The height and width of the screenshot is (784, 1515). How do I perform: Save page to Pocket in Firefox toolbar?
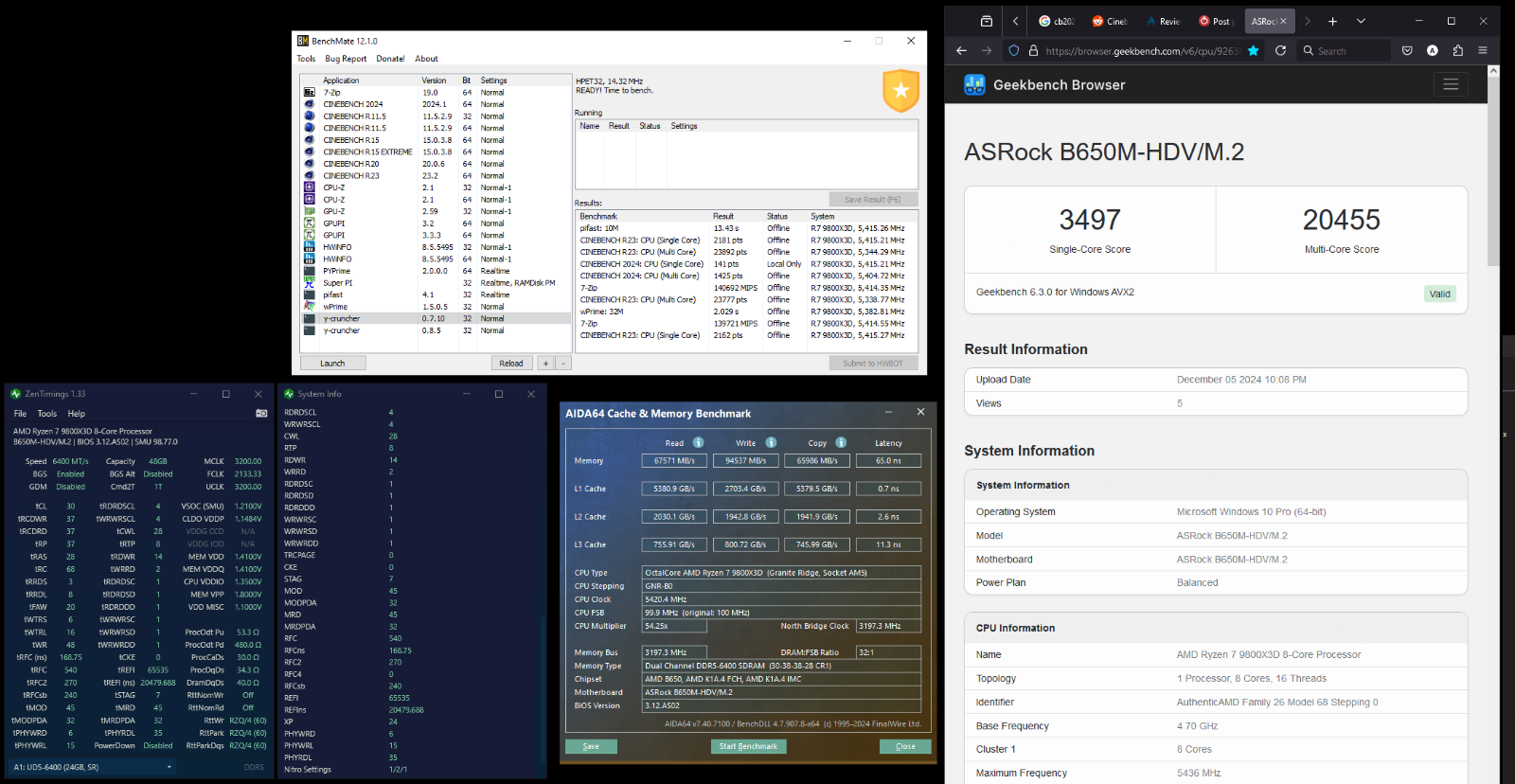(1407, 51)
